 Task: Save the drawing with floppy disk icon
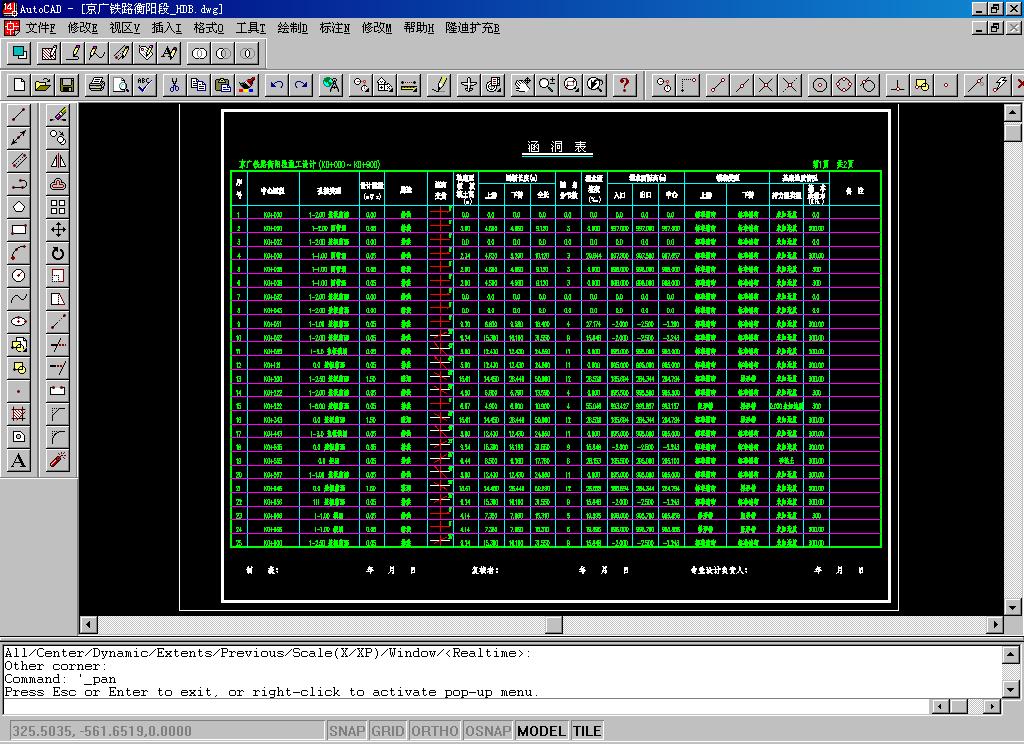[67, 85]
